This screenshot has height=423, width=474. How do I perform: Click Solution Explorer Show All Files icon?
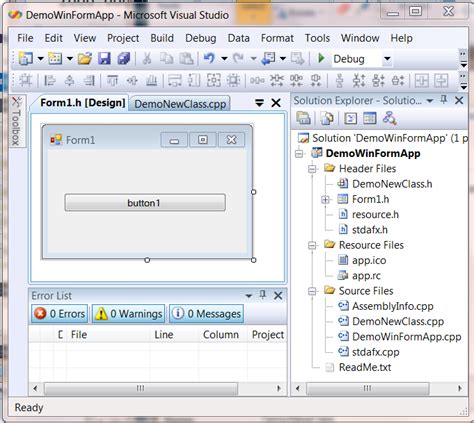coord(327,118)
